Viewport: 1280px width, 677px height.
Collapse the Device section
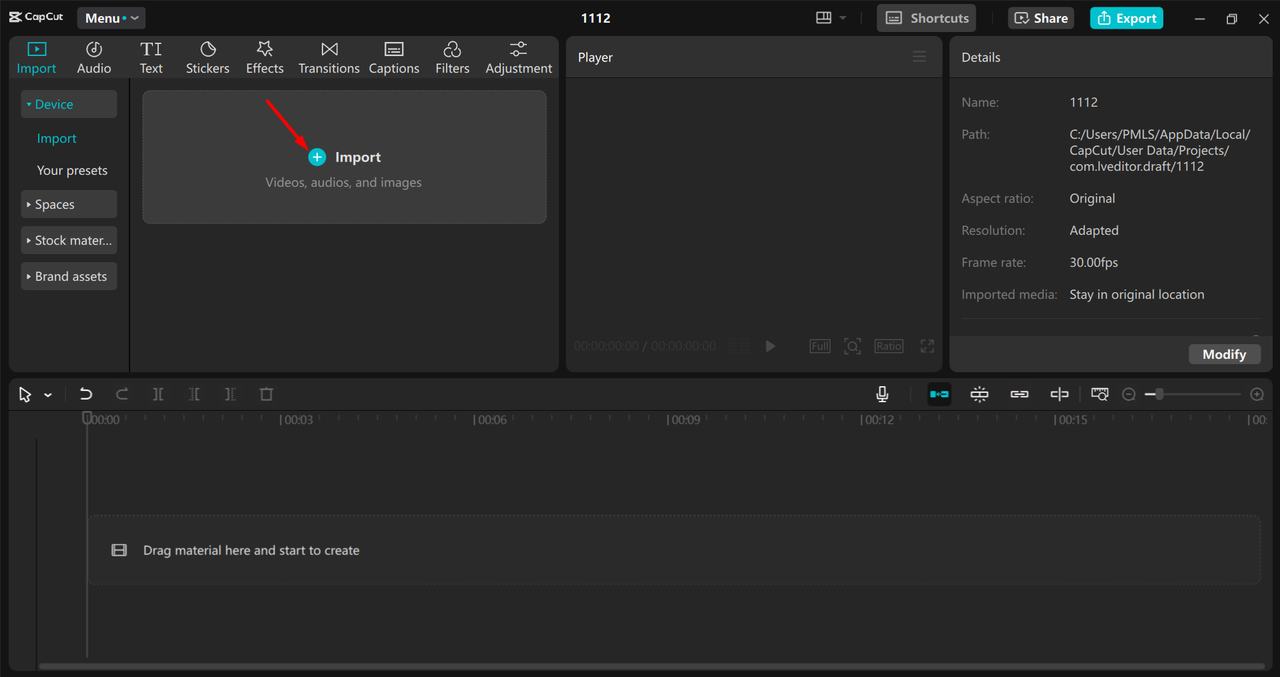point(69,104)
